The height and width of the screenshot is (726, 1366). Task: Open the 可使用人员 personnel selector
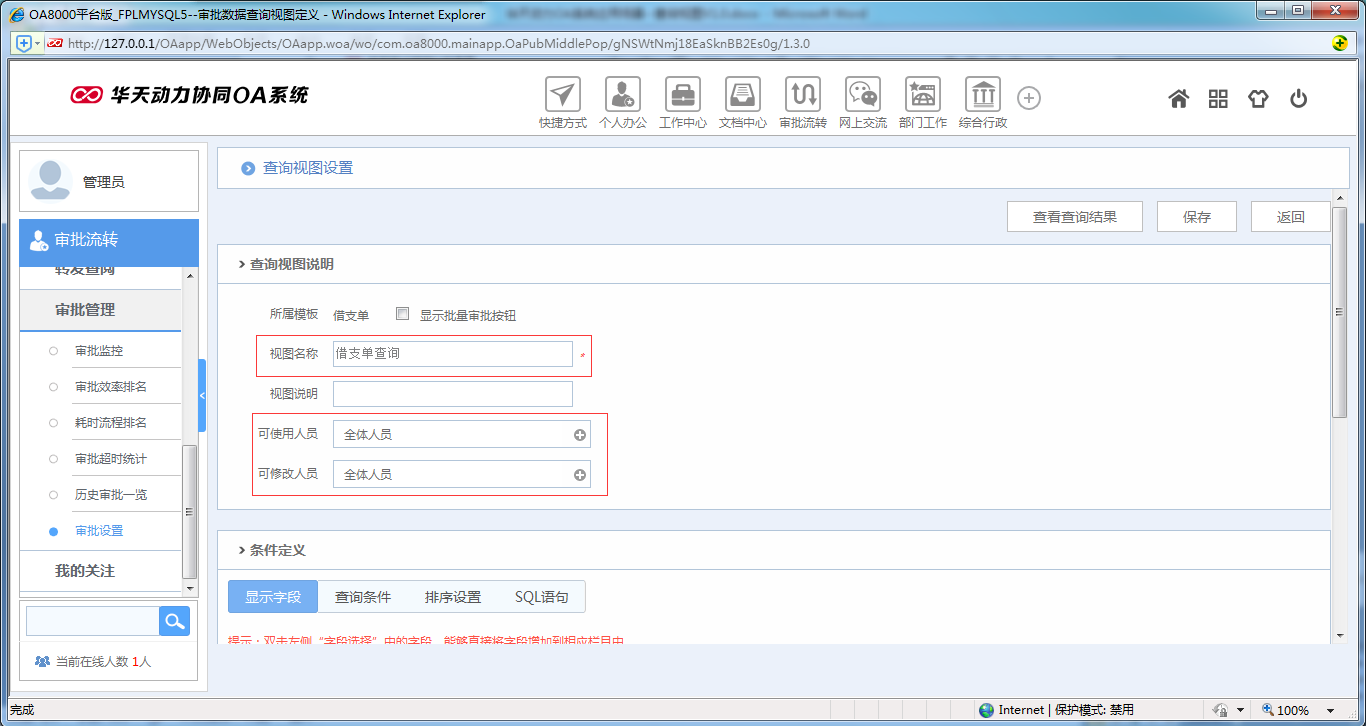pyautogui.click(x=578, y=433)
